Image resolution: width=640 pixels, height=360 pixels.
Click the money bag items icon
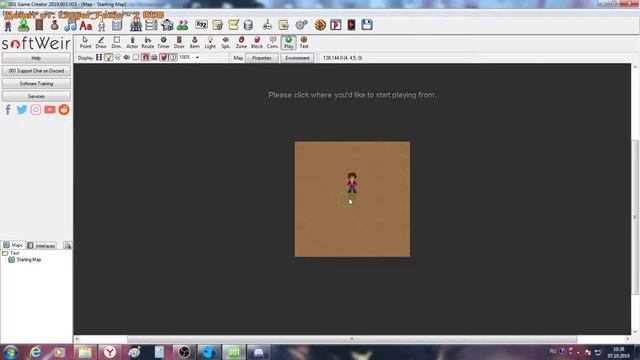tap(55, 25)
